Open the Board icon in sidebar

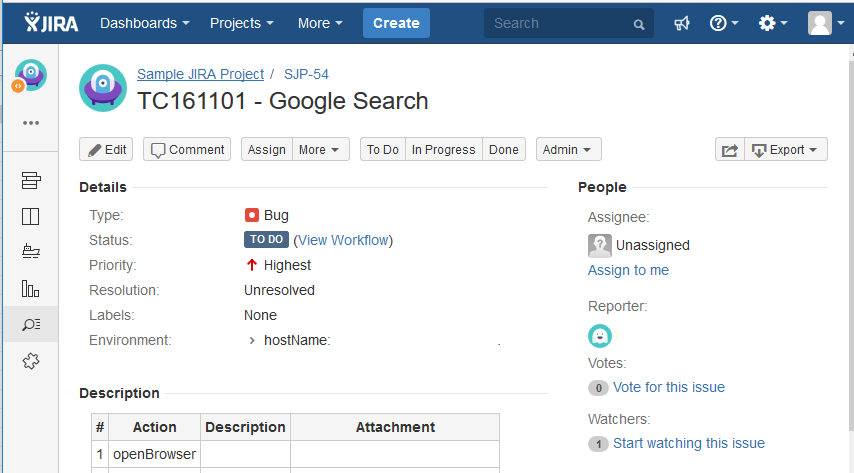tap(30, 216)
